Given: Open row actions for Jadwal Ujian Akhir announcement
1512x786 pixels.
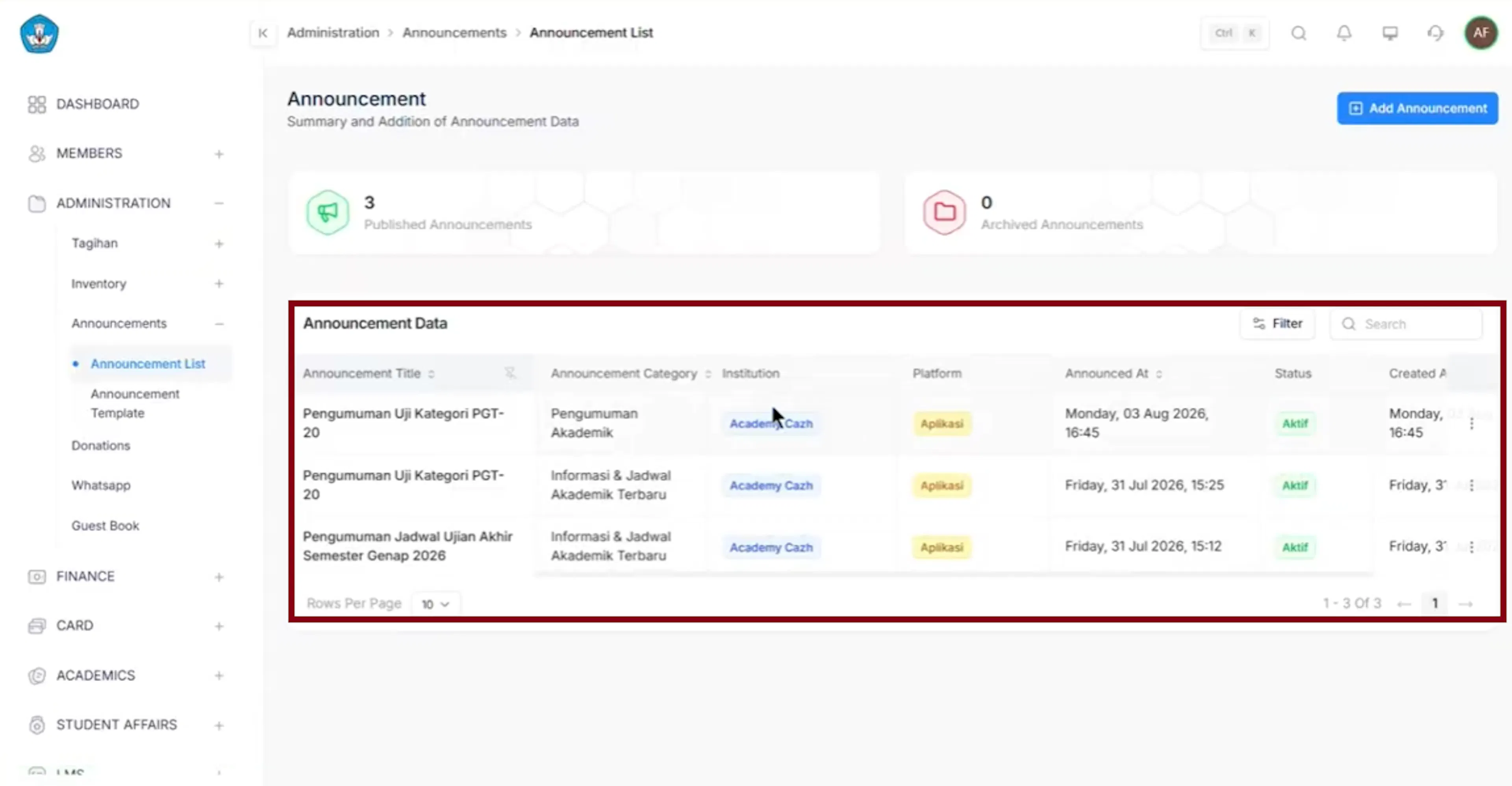Looking at the screenshot, I should [1471, 547].
